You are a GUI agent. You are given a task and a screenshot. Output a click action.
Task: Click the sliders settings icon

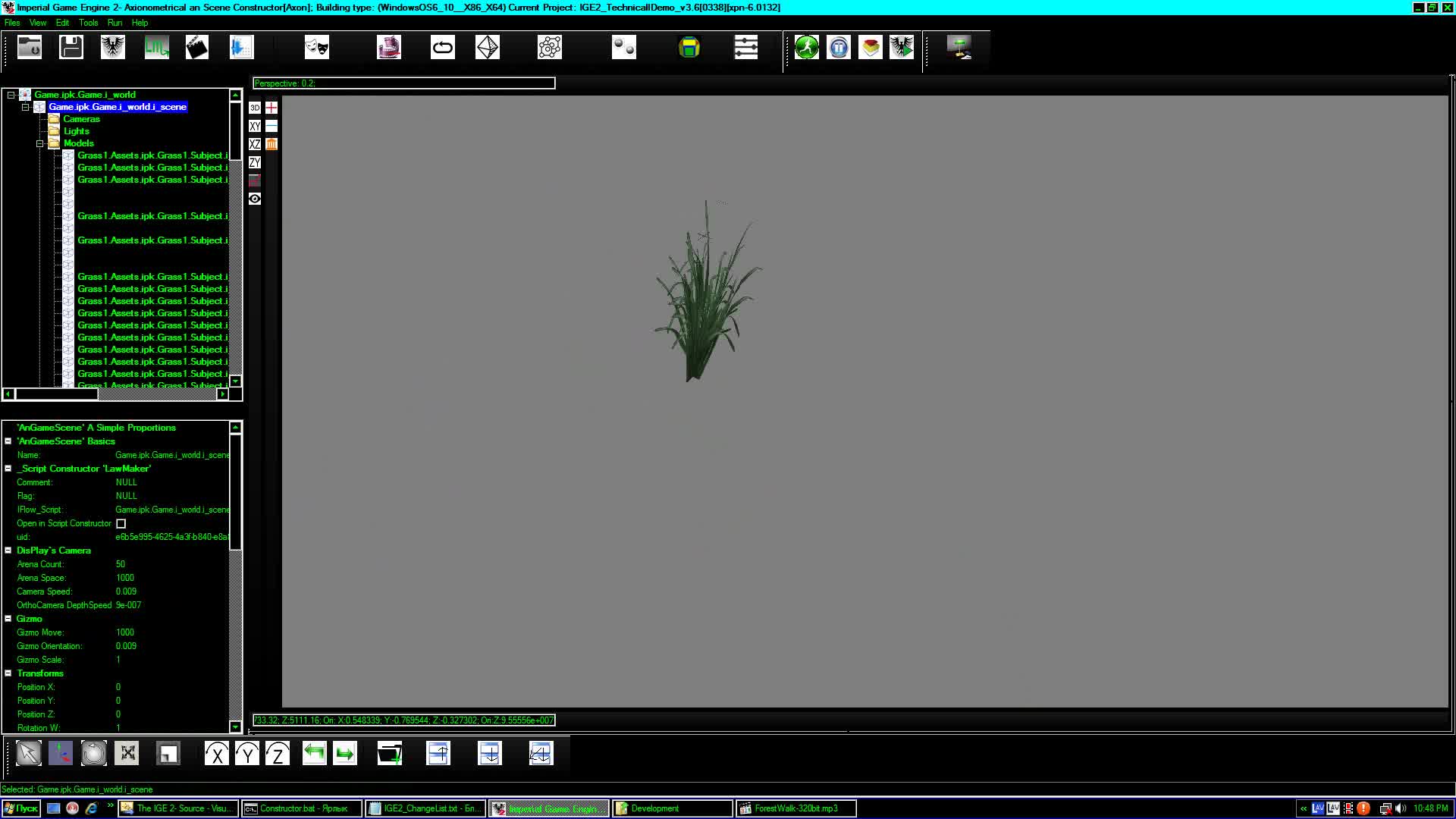tap(745, 47)
